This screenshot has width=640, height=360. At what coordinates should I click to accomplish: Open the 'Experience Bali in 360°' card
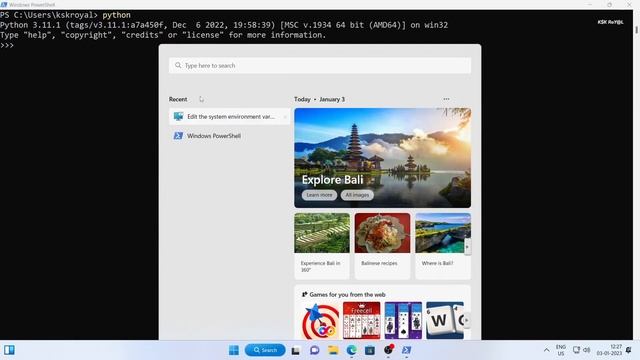tap(322, 246)
